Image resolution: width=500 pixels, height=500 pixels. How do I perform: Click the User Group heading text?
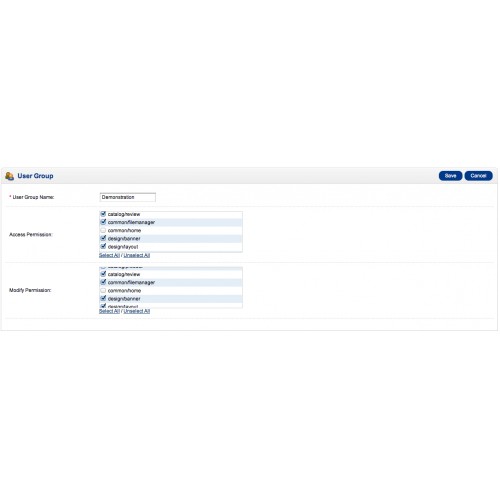[35, 176]
